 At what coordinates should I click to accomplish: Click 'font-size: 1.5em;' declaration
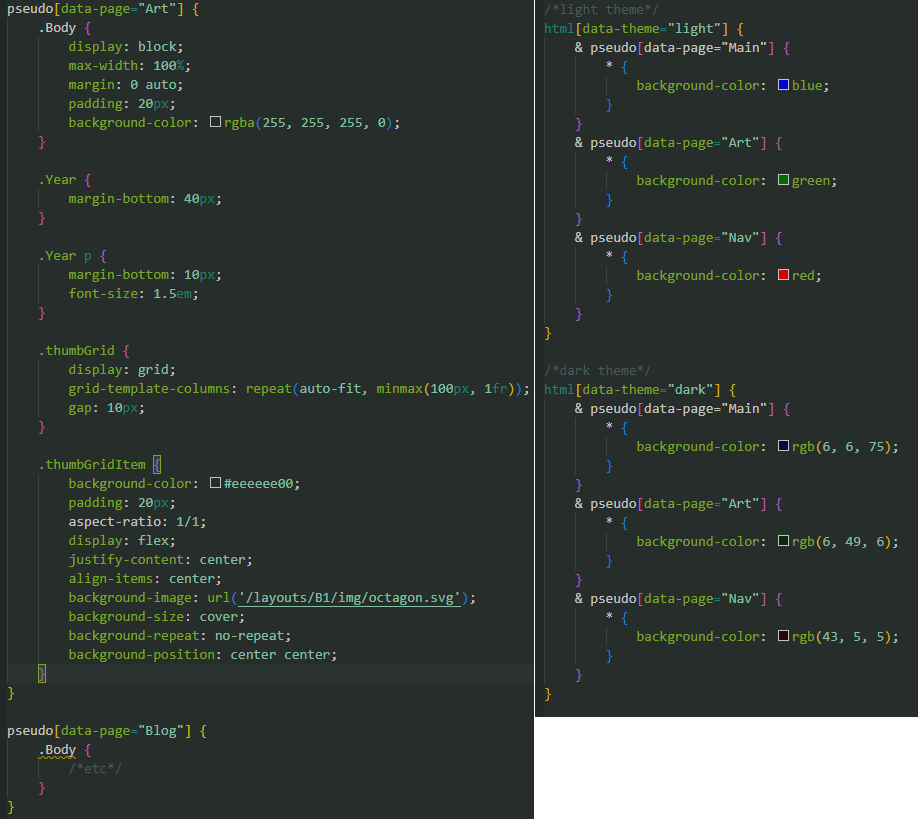[x=134, y=294]
